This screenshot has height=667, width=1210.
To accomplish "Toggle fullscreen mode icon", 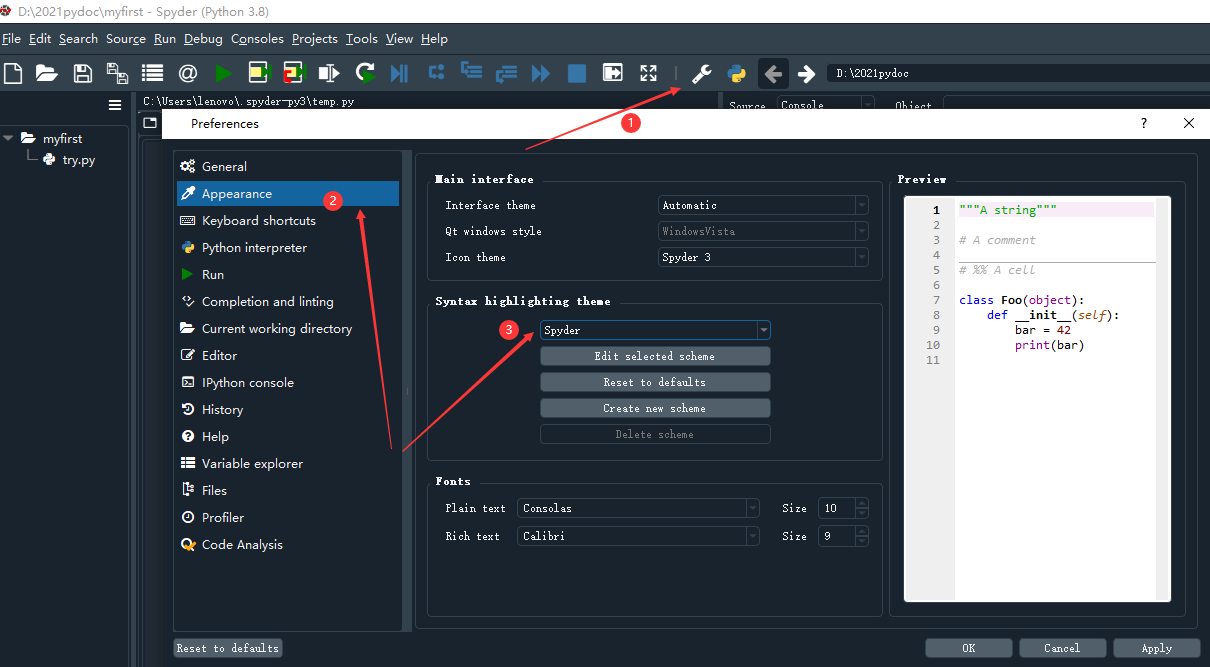I will coord(648,73).
